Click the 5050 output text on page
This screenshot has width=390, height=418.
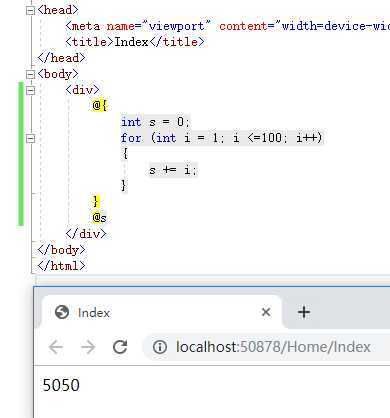(x=61, y=385)
